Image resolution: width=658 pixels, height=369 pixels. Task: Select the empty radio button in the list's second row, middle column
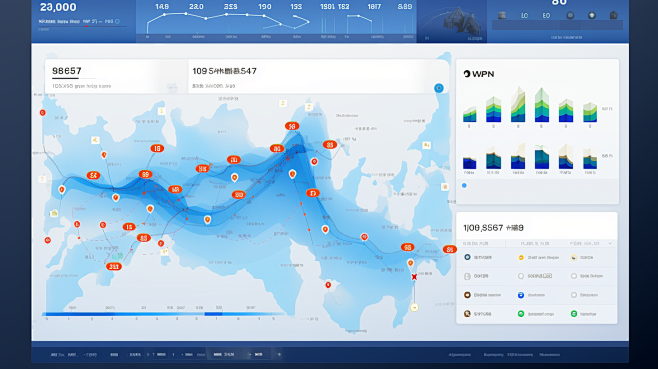click(521, 276)
